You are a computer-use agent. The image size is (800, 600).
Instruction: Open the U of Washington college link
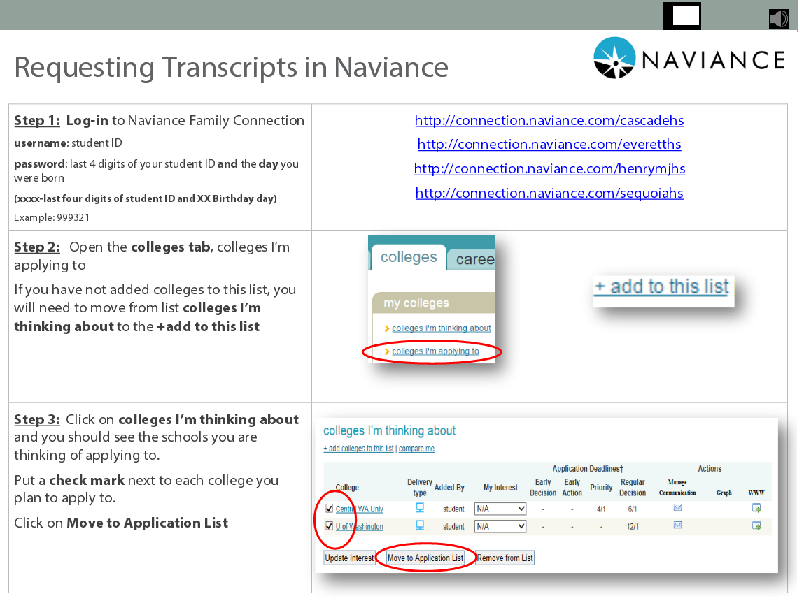click(359, 527)
